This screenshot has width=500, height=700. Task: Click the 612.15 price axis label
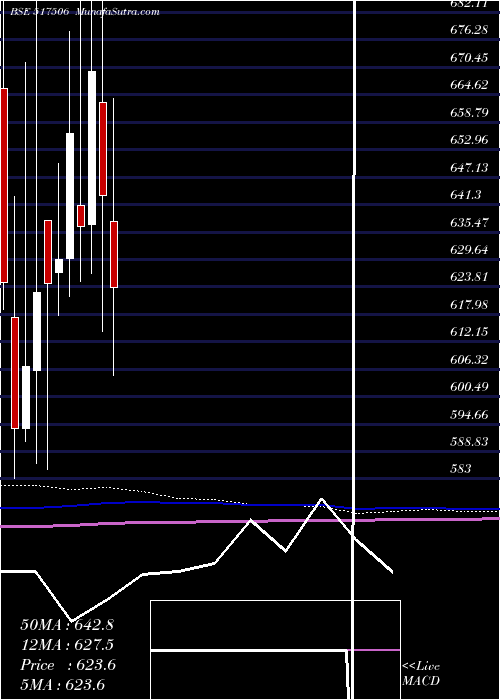tap(469, 332)
